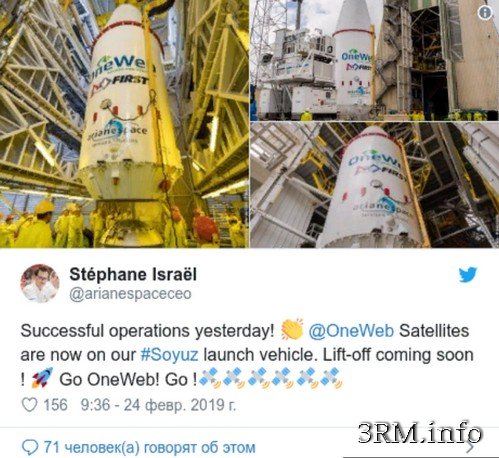
Task: Open the Twitter bird logo
Action: 468,275
